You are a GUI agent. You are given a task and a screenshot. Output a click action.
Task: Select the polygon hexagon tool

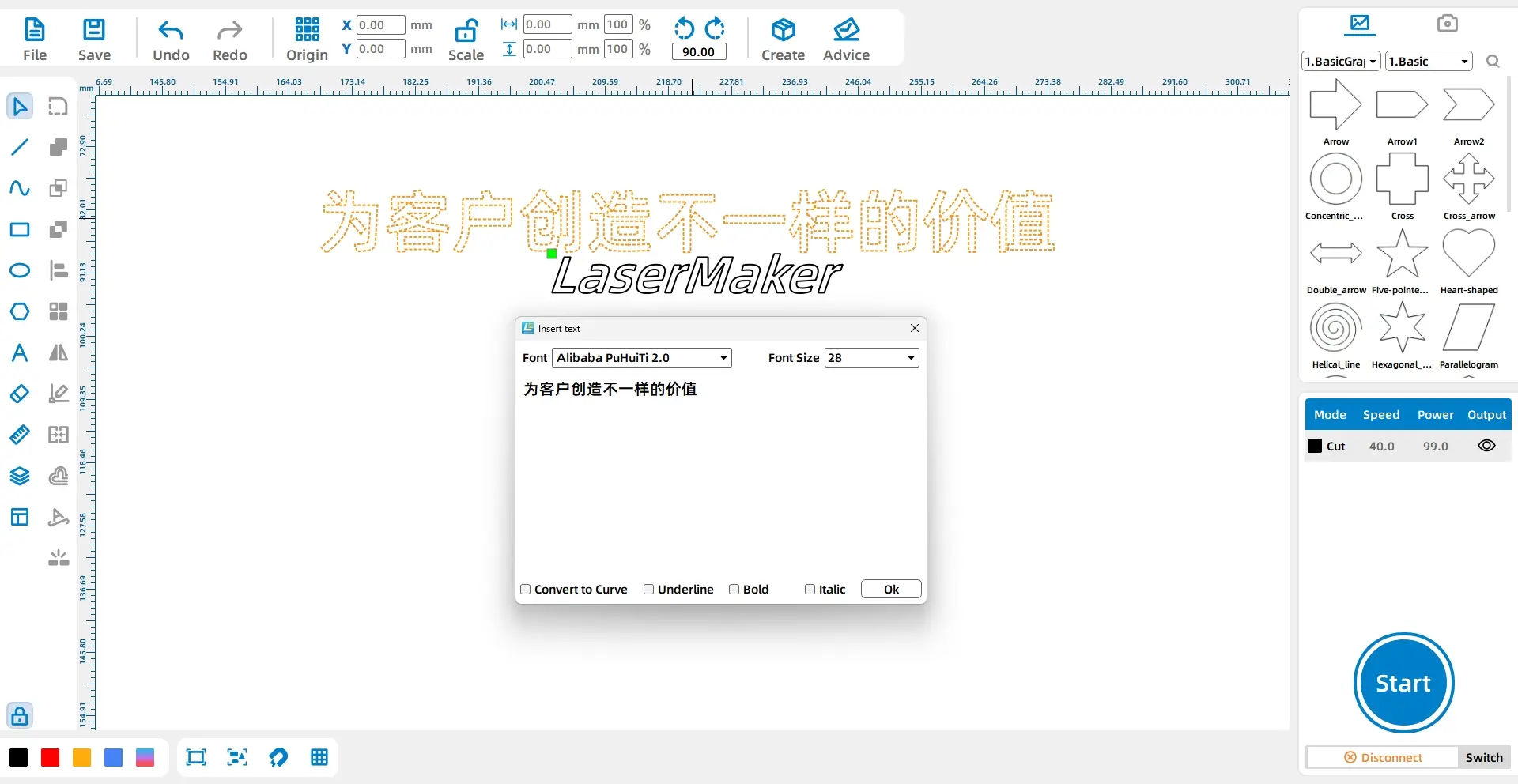(20, 311)
